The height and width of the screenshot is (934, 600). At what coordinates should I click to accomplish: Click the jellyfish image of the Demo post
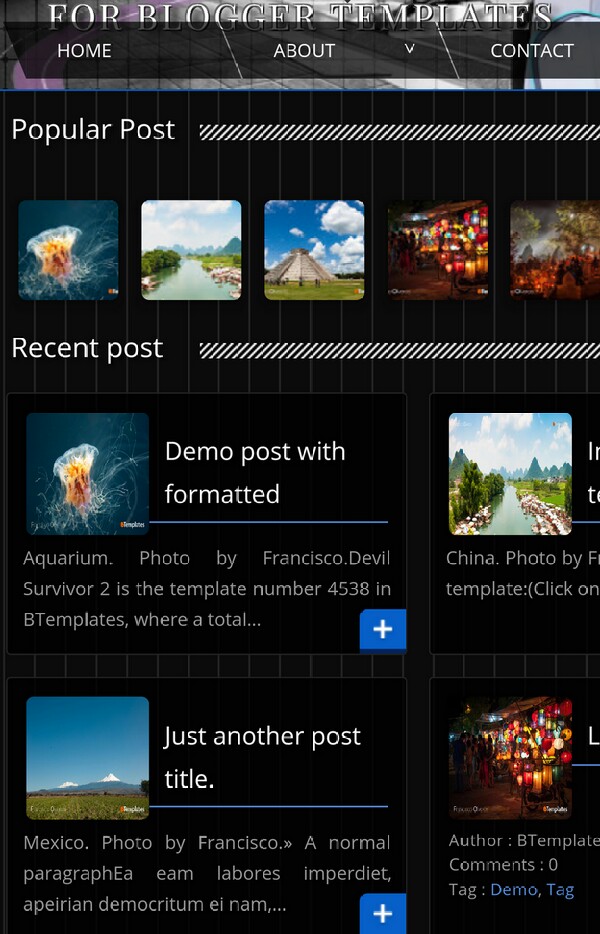pos(87,474)
